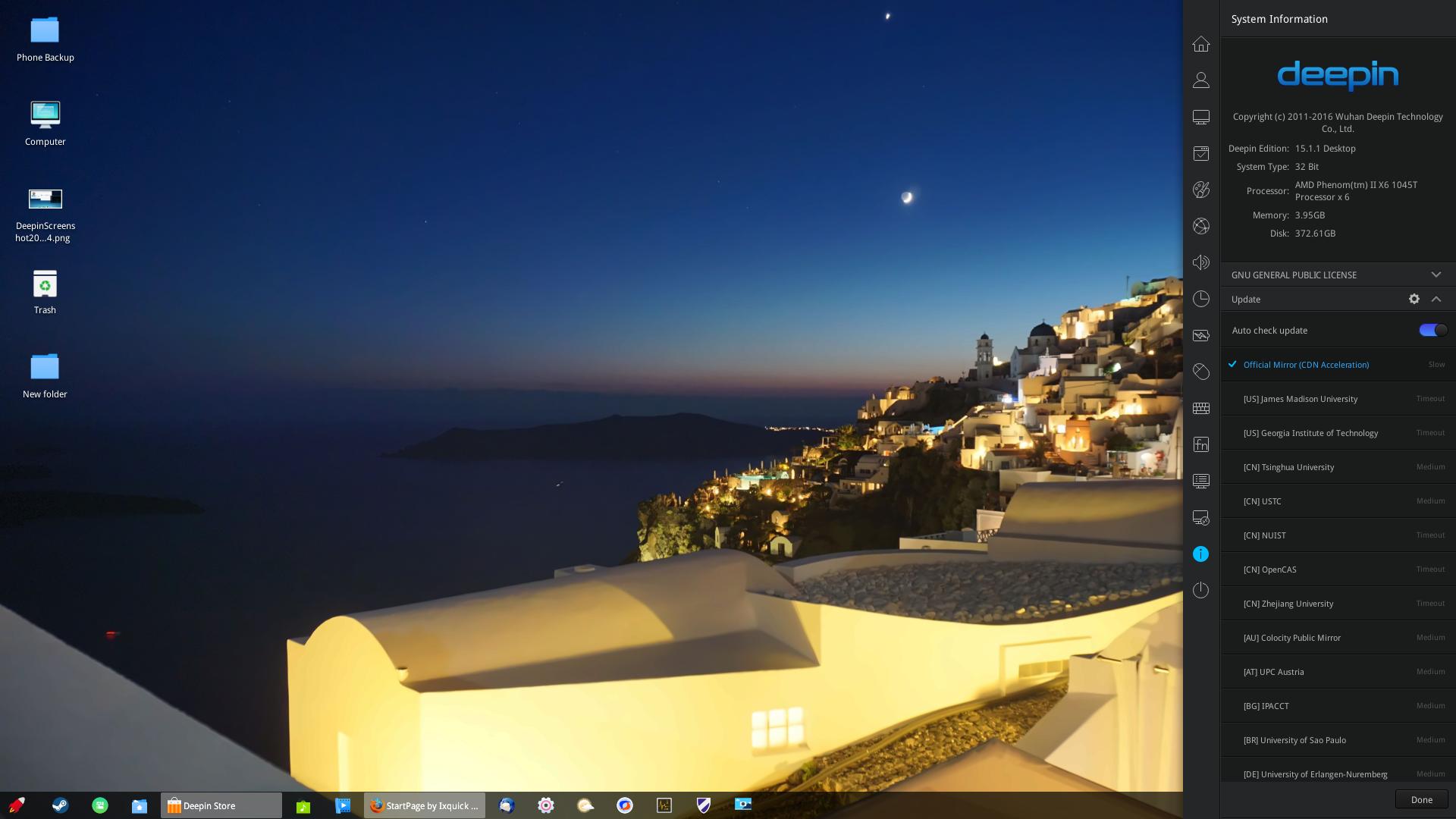1456x819 pixels.
Task: Select [CN] Tsinghua University mirror
Action: [x=1288, y=467]
